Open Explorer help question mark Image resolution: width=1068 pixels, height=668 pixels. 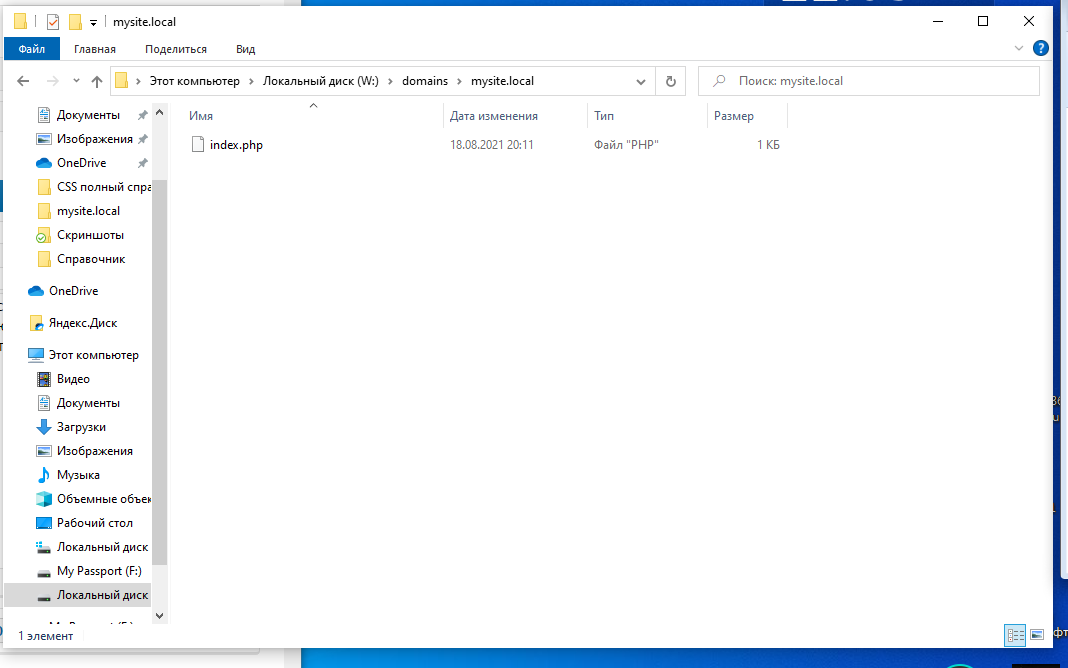pyautogui.click(x=1040, y=48)
